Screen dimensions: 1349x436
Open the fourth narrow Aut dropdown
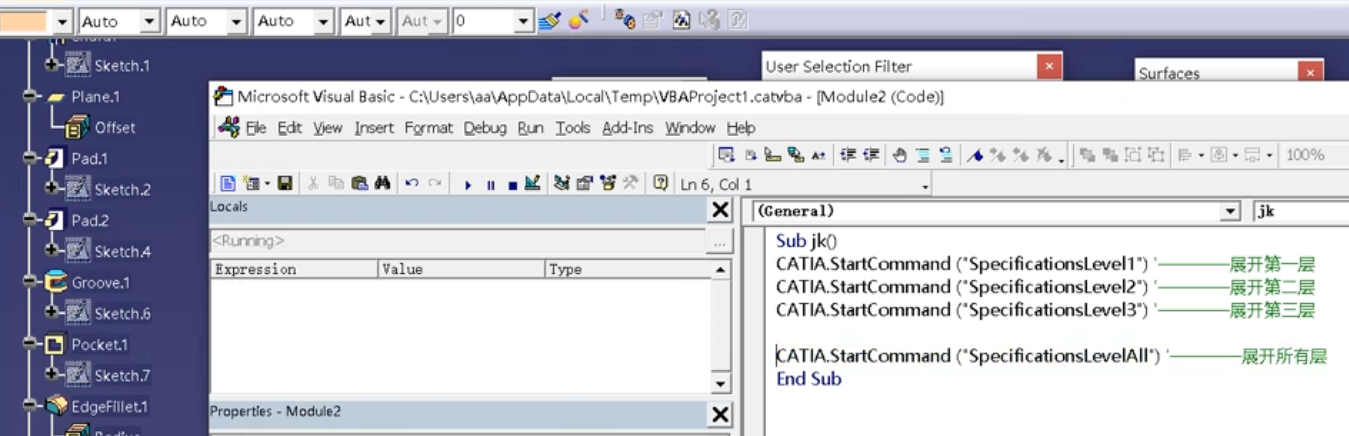[x=381, y=21]
